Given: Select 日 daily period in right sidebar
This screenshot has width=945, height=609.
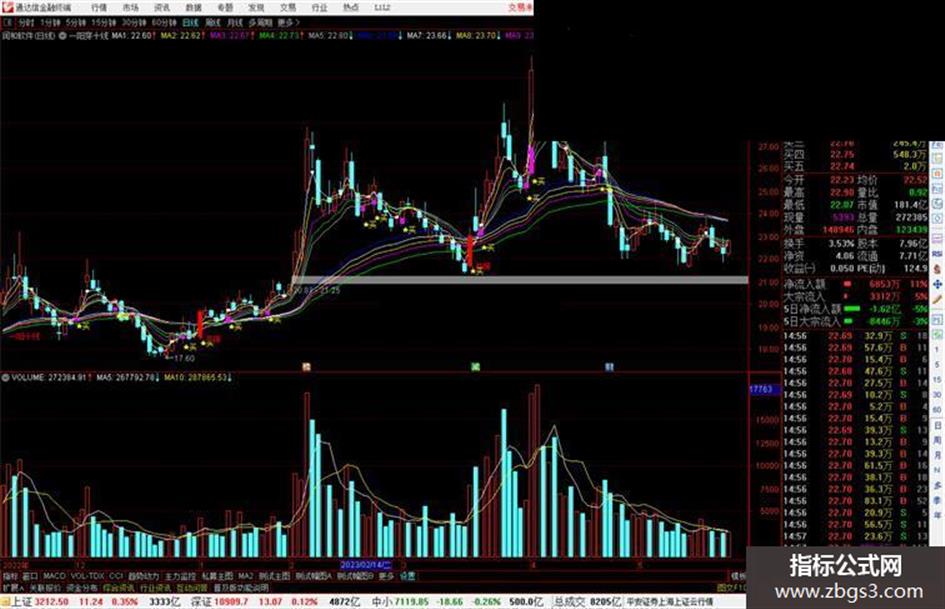Looking at the screenshot, I should pos(937,426).
